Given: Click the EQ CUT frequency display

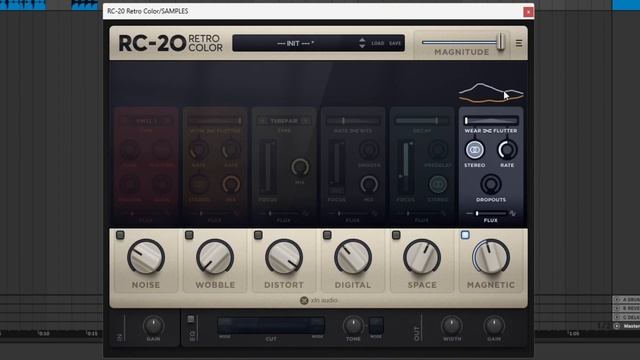Looking at the screenshot, I should (x=271, y=326).
